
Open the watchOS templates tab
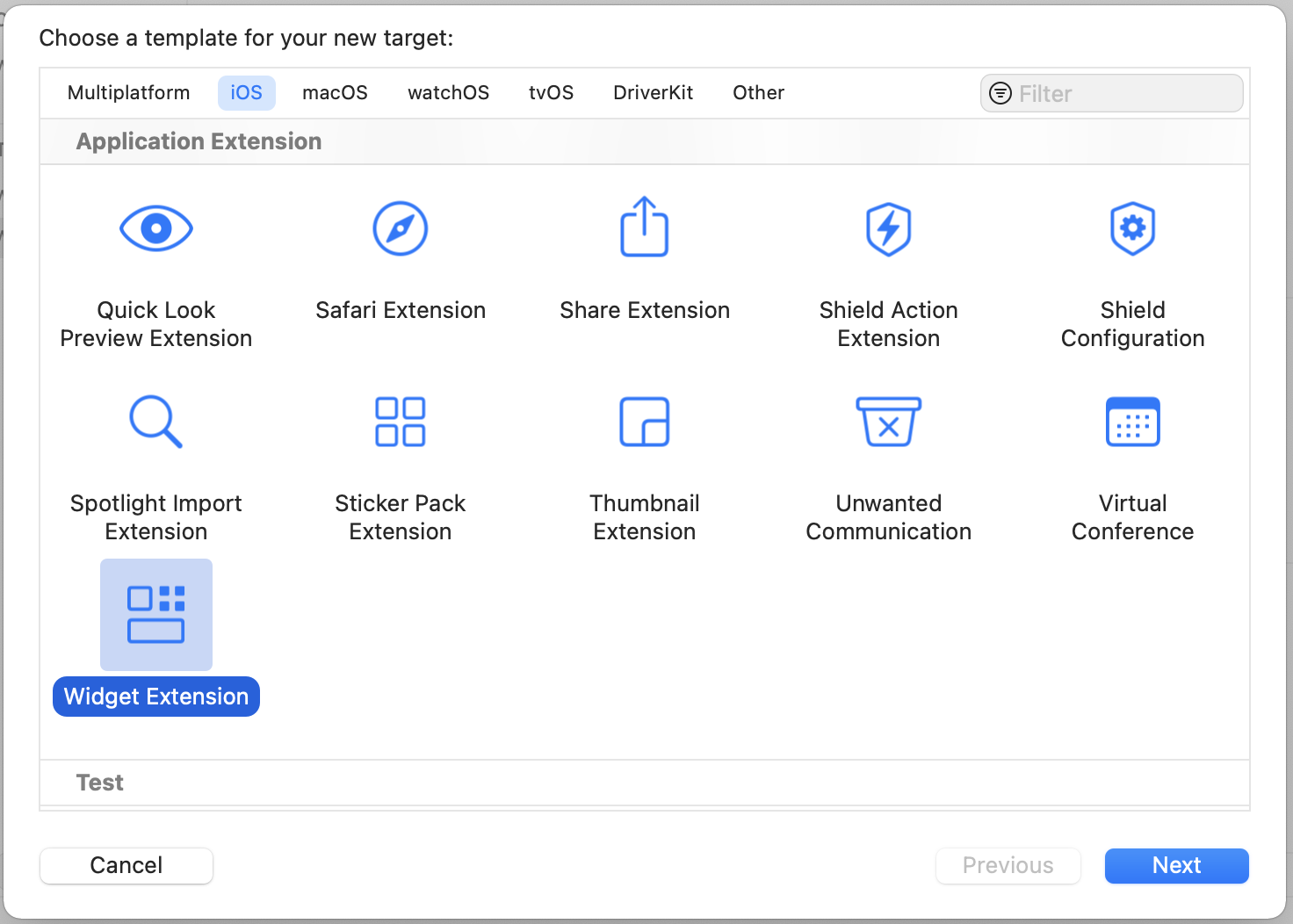coord(448,93)
